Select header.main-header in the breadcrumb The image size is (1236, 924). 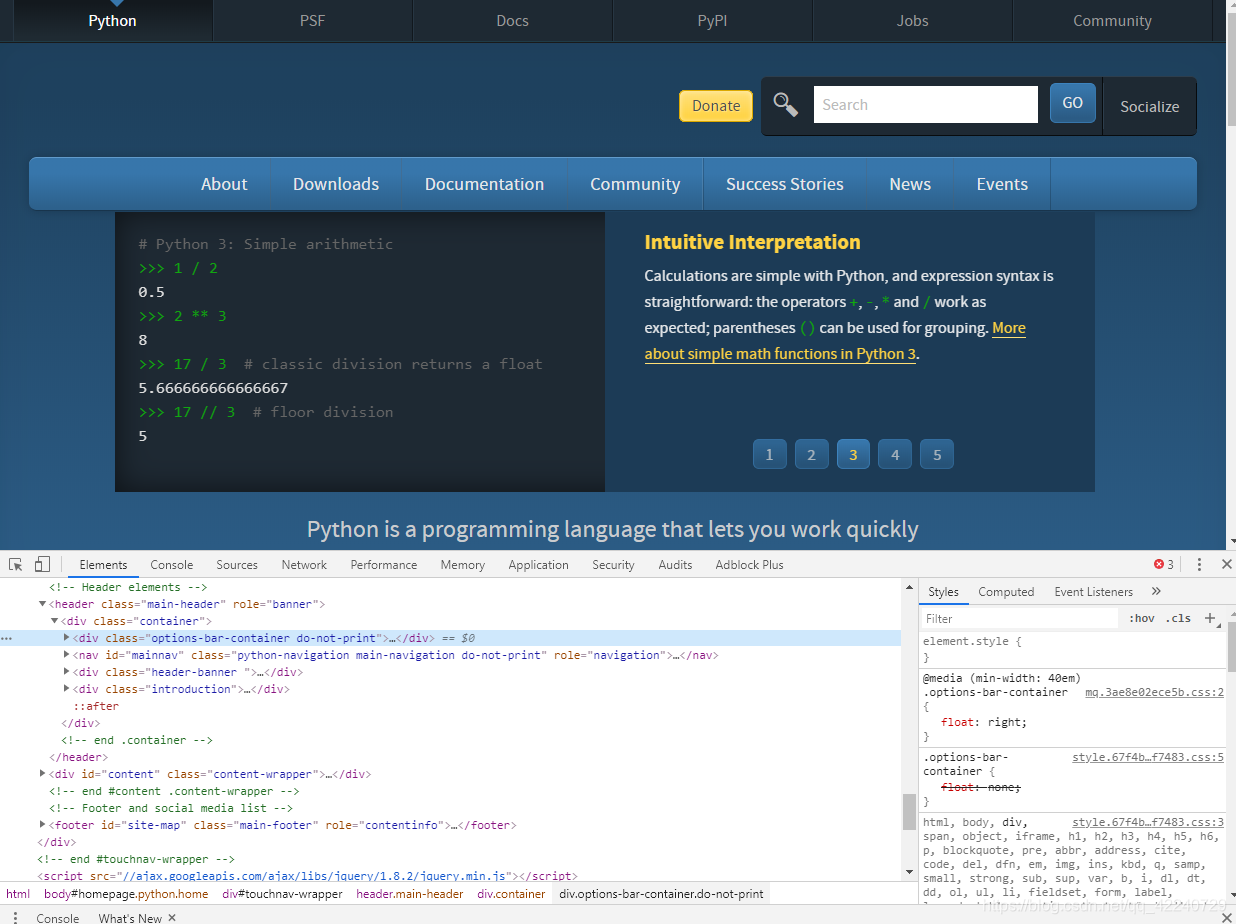pos(410,894)
